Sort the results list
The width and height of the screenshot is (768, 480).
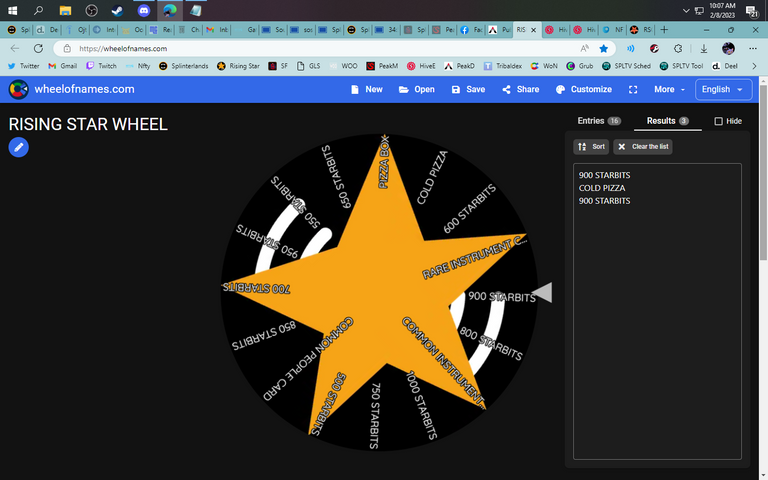coord(591,146)
